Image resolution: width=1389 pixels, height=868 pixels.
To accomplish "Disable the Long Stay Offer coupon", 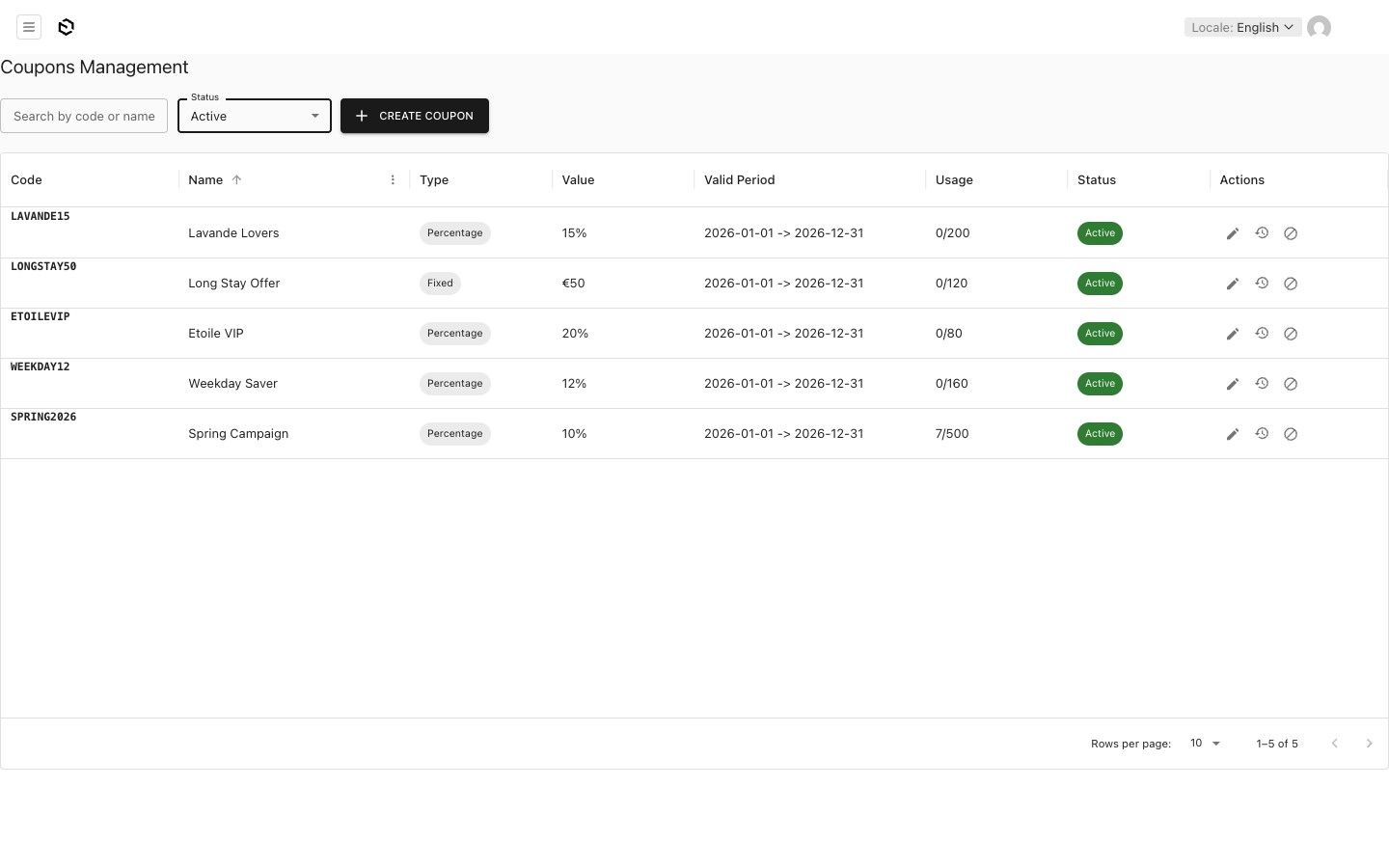I will (1290, 284).
